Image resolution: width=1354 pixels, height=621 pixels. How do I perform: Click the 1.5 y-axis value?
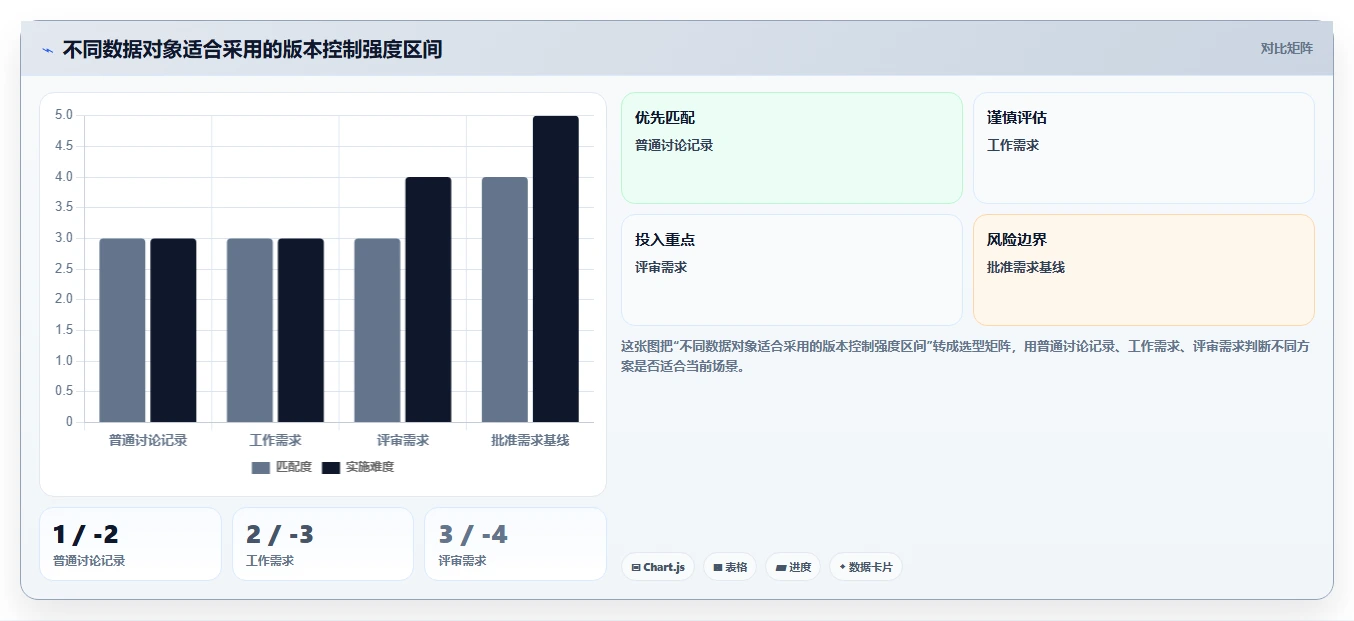click(x=63, y=330)
